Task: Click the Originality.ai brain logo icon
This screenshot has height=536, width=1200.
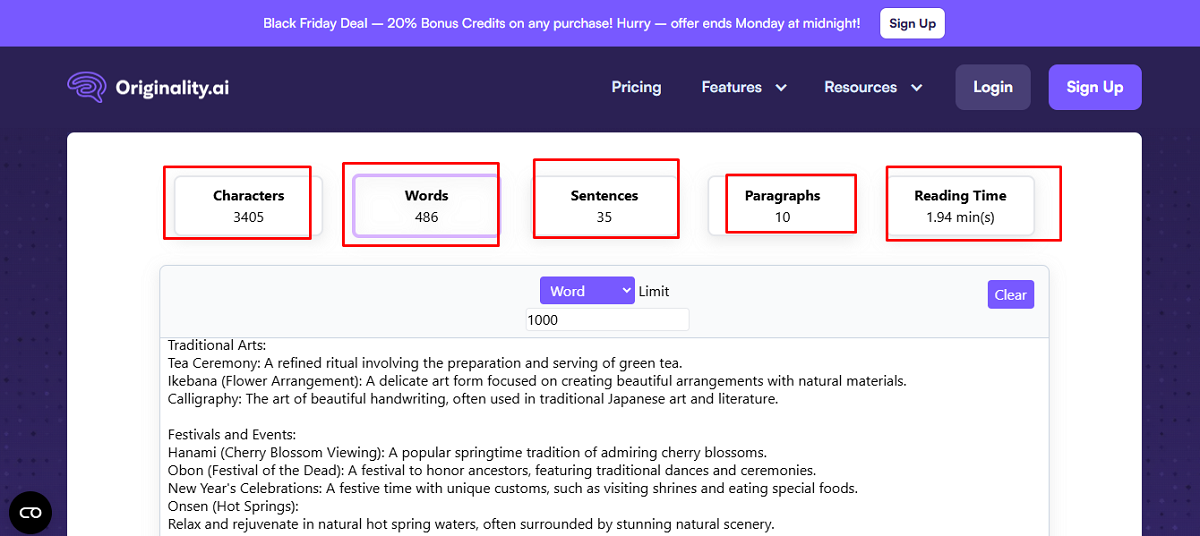Action: [86, 87]
